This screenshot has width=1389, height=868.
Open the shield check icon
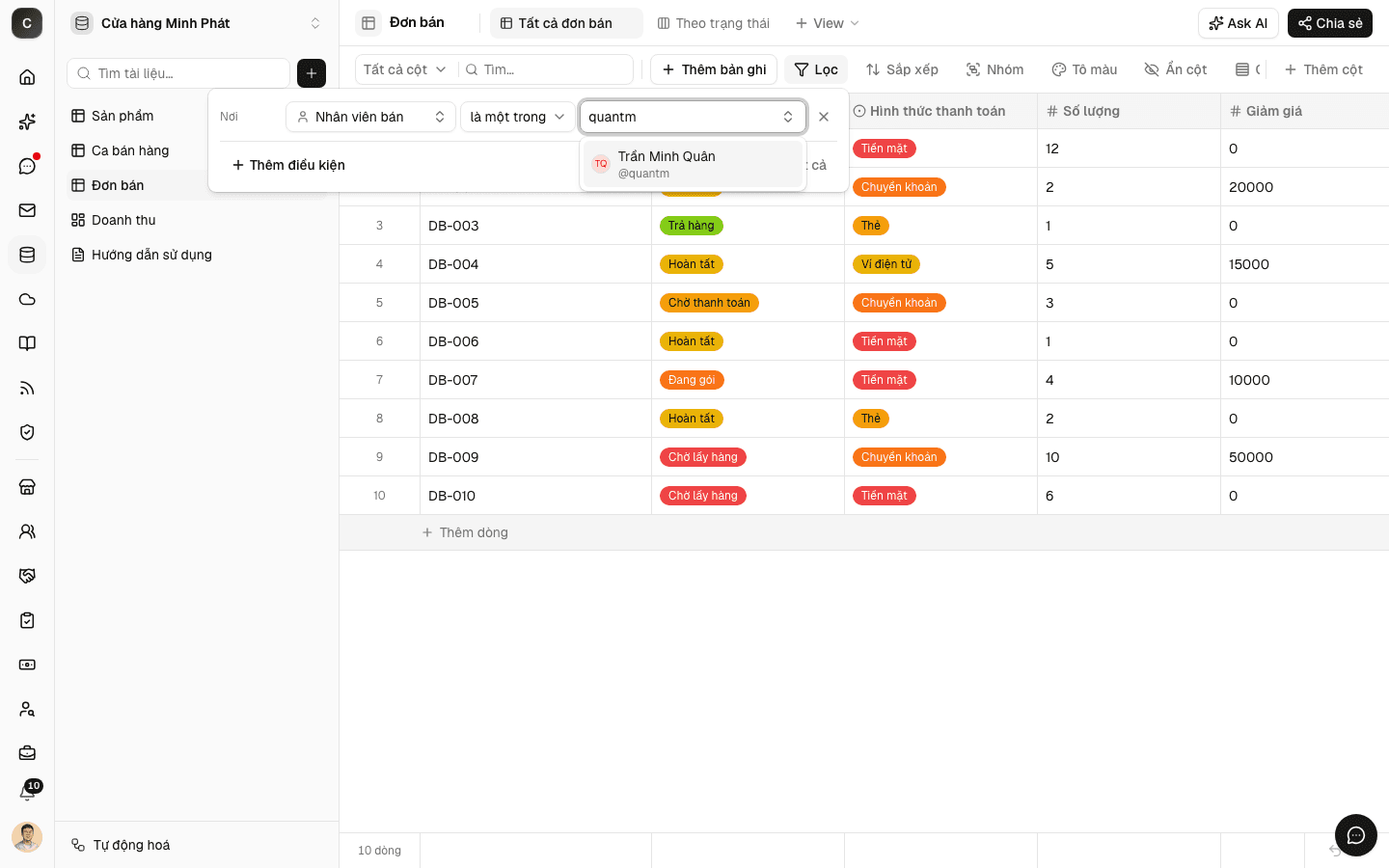tap(27, 432)
